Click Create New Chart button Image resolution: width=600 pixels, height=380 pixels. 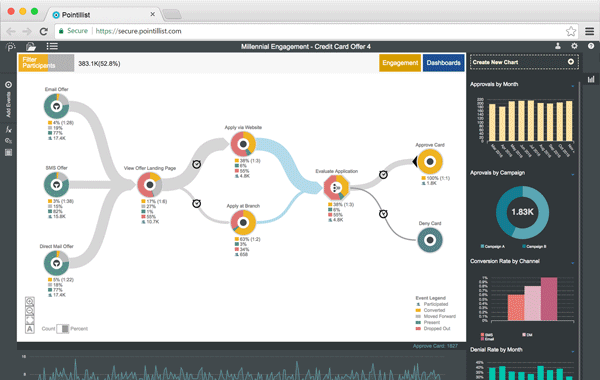[x=524, y=62]
